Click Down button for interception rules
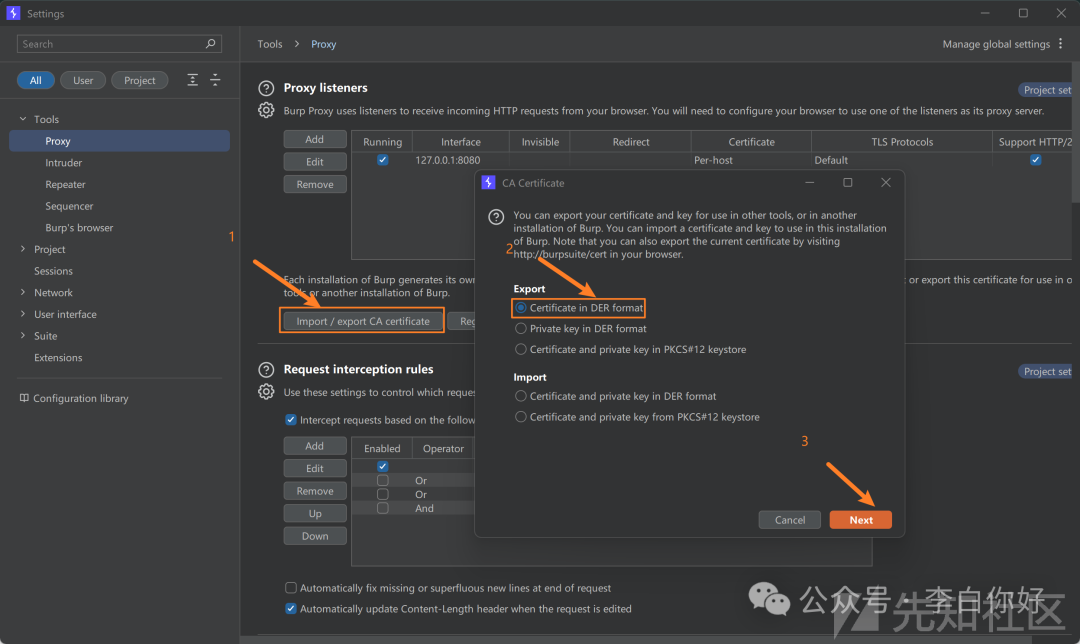Screen dimensions: 1080x644 (x=315, y=536)
